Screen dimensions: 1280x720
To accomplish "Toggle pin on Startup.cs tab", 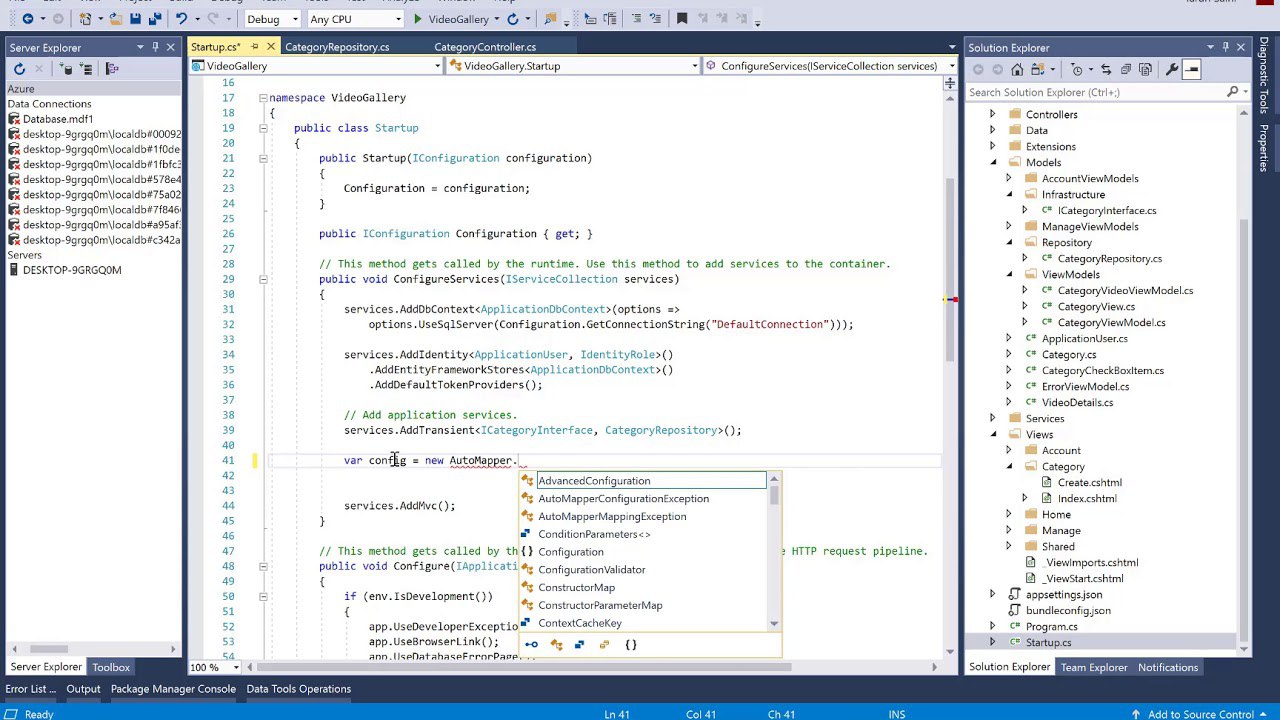I will tap(254, 47).
